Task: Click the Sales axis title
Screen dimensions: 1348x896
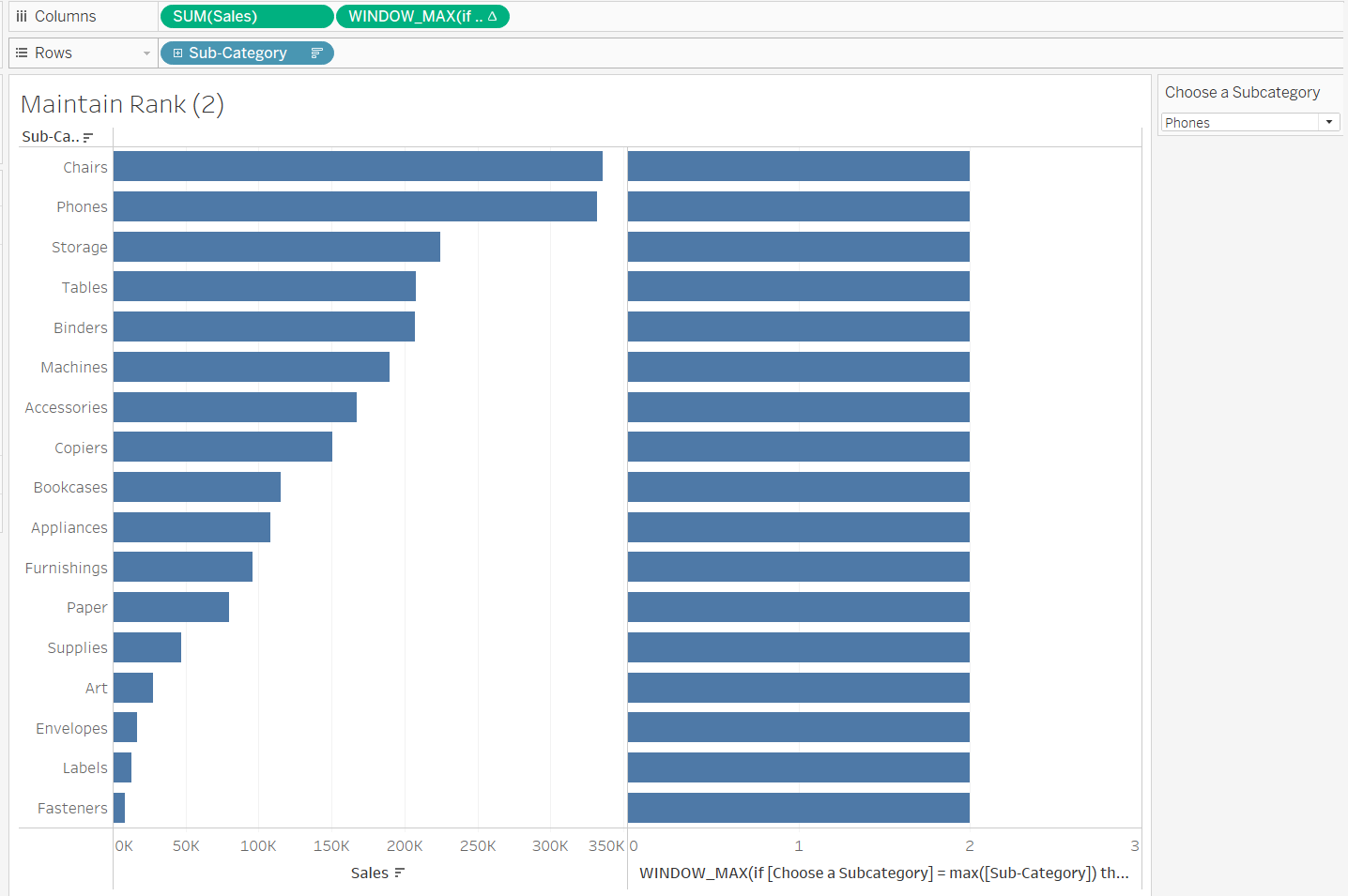Action: click(x=370, y=873)
